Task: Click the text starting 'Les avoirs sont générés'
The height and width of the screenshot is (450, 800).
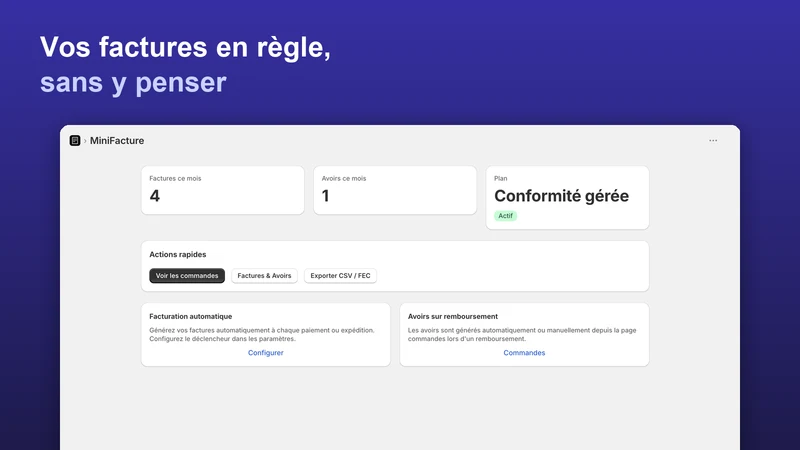Action: tap(522, 334)
